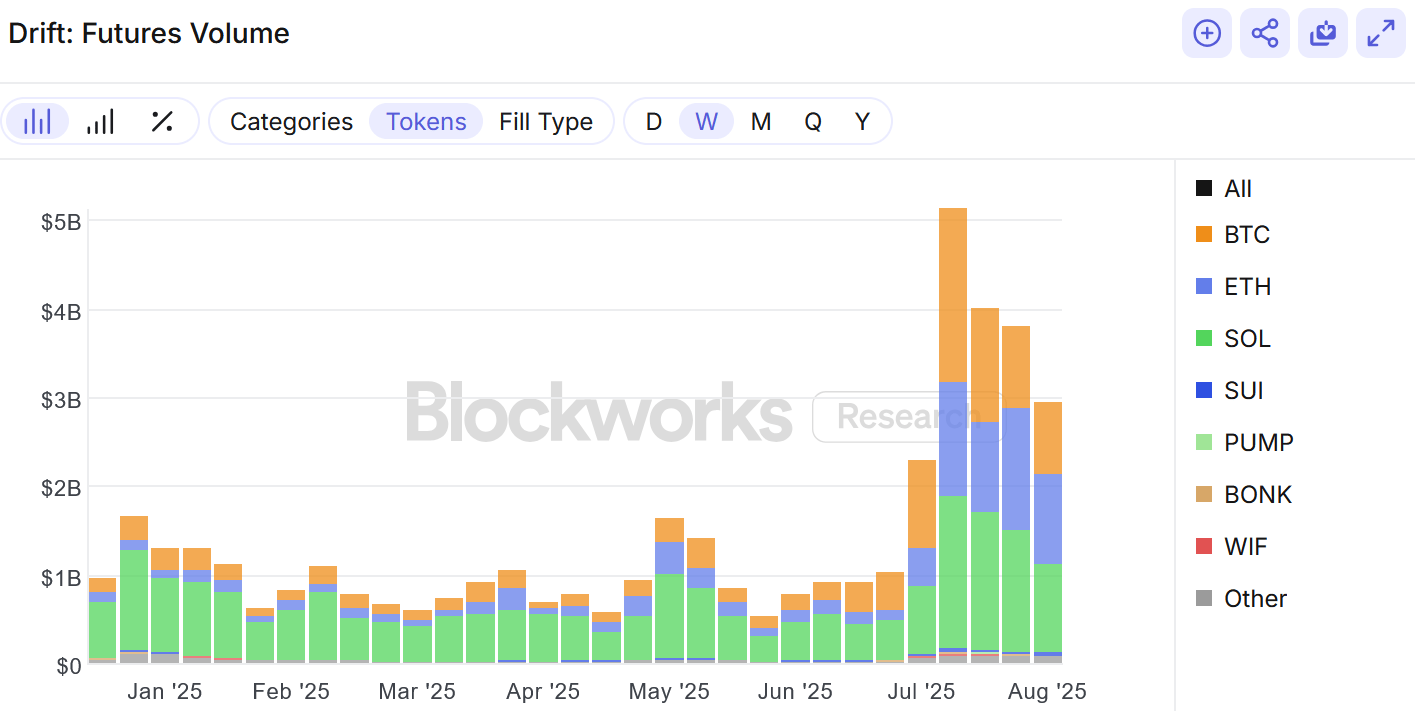The height and width of the screenshot is (711, 1415).
Task: Switch to cumulative bar chart icon
Action: coord(100,122)
